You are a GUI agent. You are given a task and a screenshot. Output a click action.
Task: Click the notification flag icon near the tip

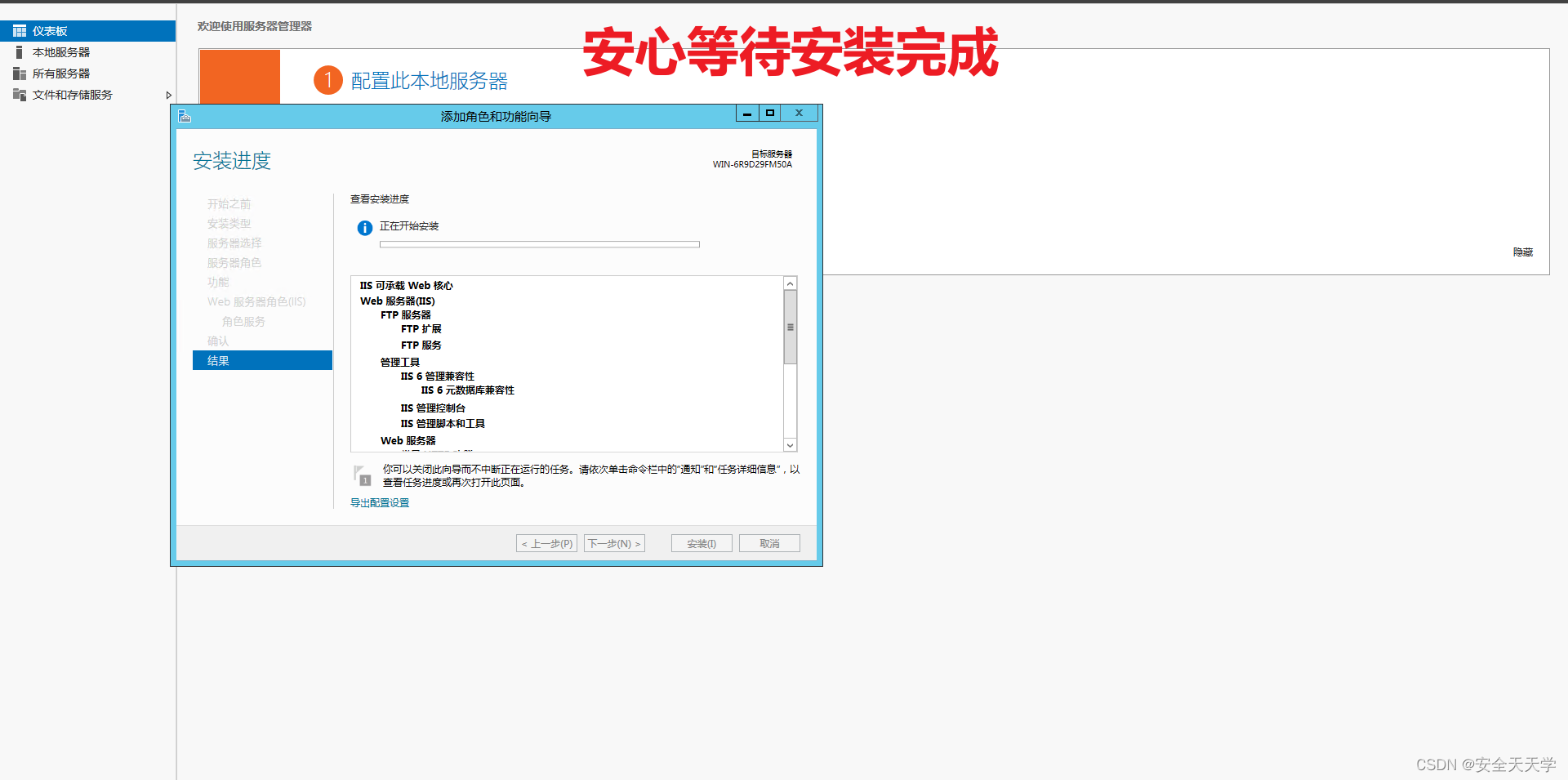pos(362,475)
